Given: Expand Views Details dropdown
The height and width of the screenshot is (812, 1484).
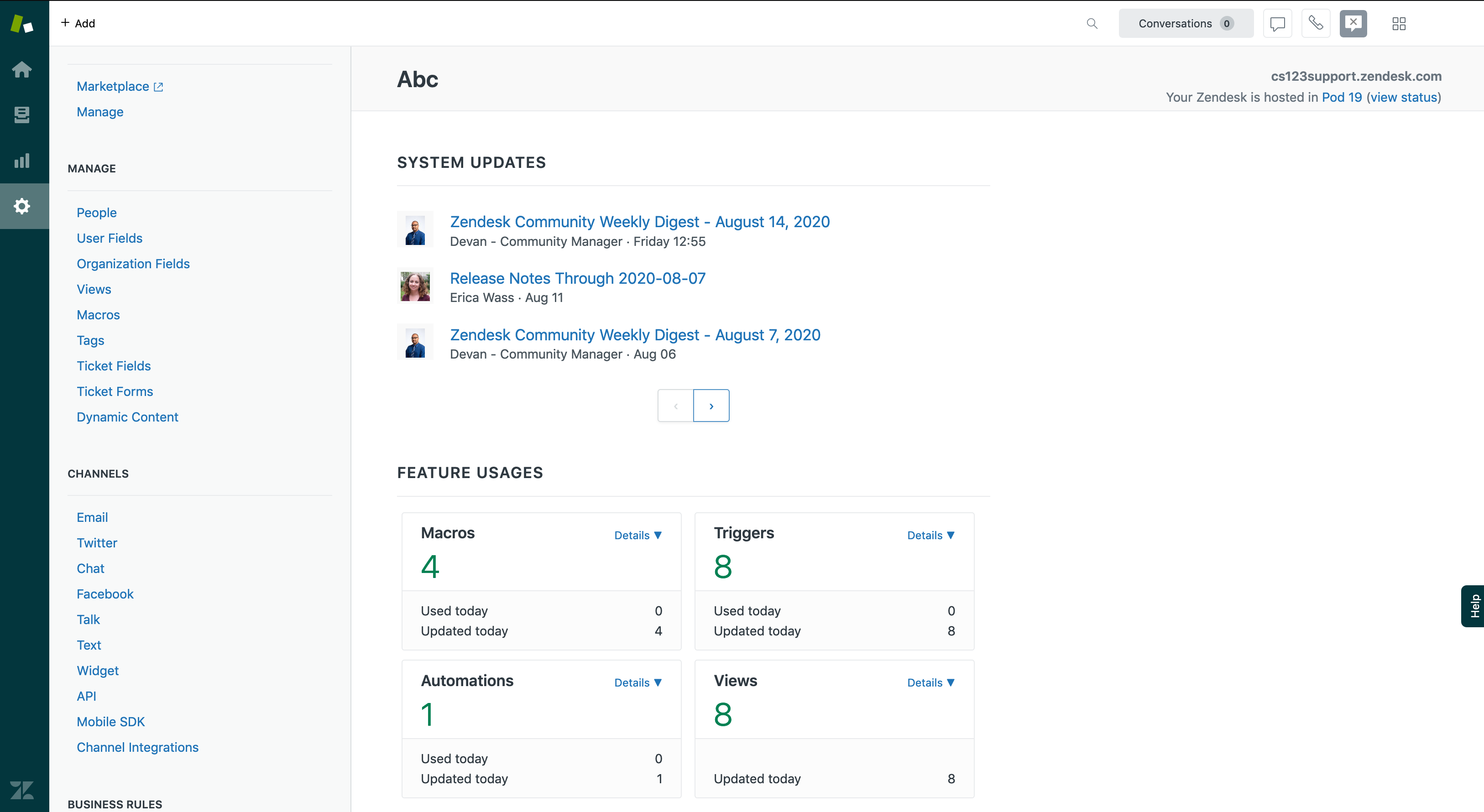Looking at the screenshot, I should (930, 682).
